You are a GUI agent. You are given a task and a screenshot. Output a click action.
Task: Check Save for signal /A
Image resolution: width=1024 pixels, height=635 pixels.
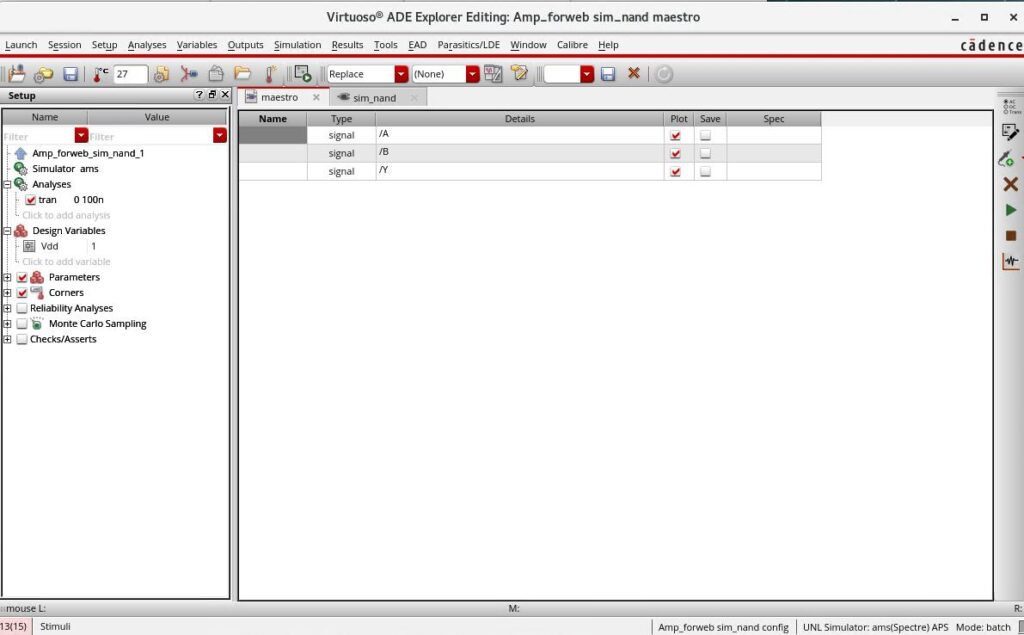pos(705,136)
